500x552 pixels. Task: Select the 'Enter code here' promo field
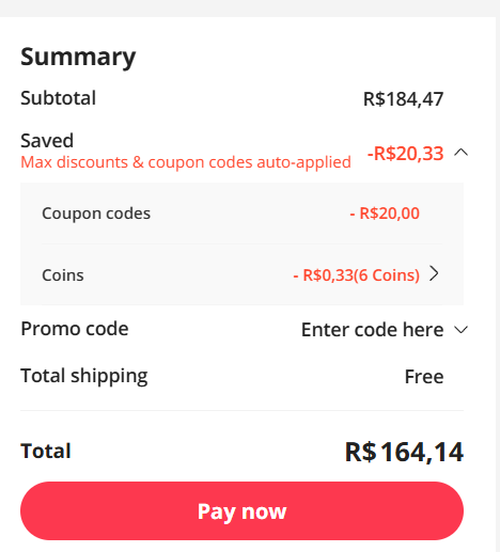pyautogui.click(x=372, y=330)
